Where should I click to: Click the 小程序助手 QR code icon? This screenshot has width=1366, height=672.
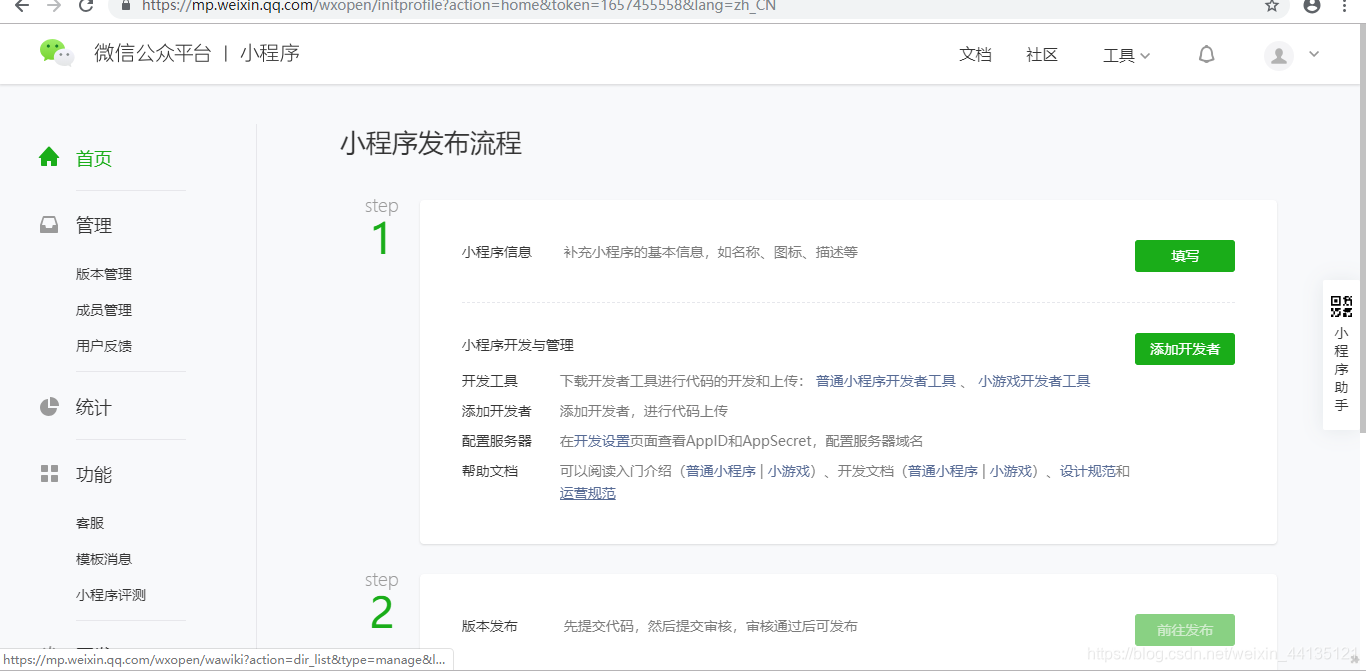coord(1341,307)
